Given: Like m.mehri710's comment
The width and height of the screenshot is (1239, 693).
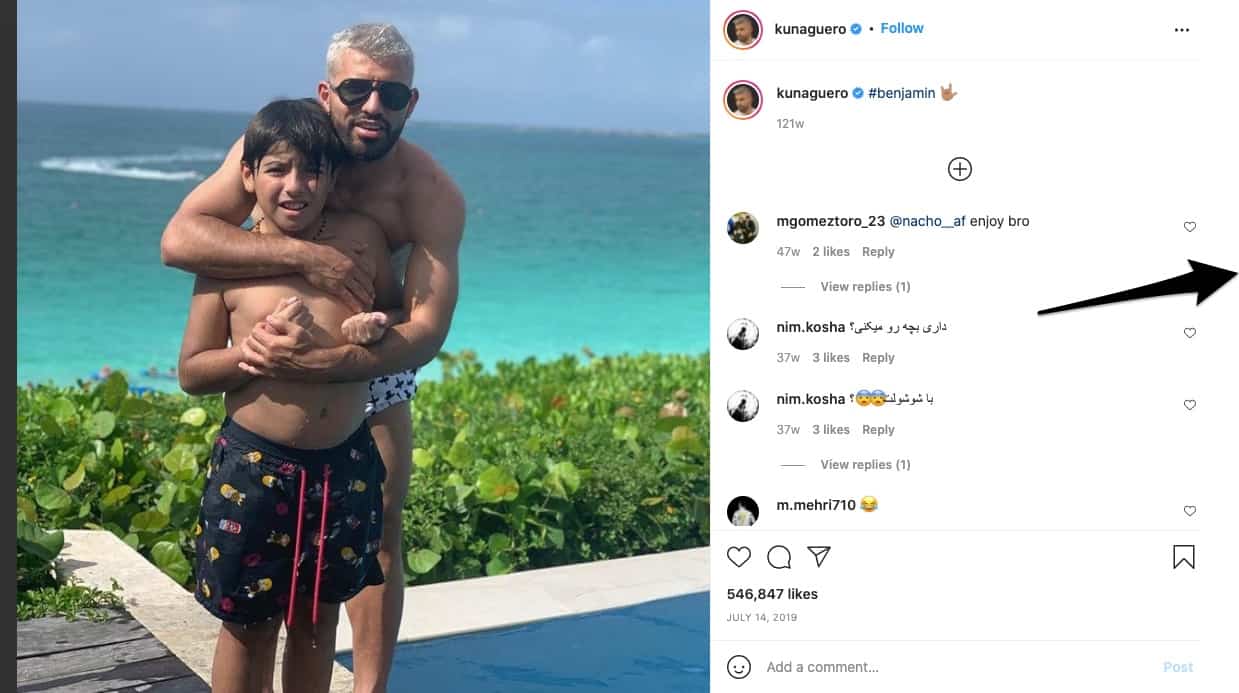Looking at the screenshot, I should 1190,511.
